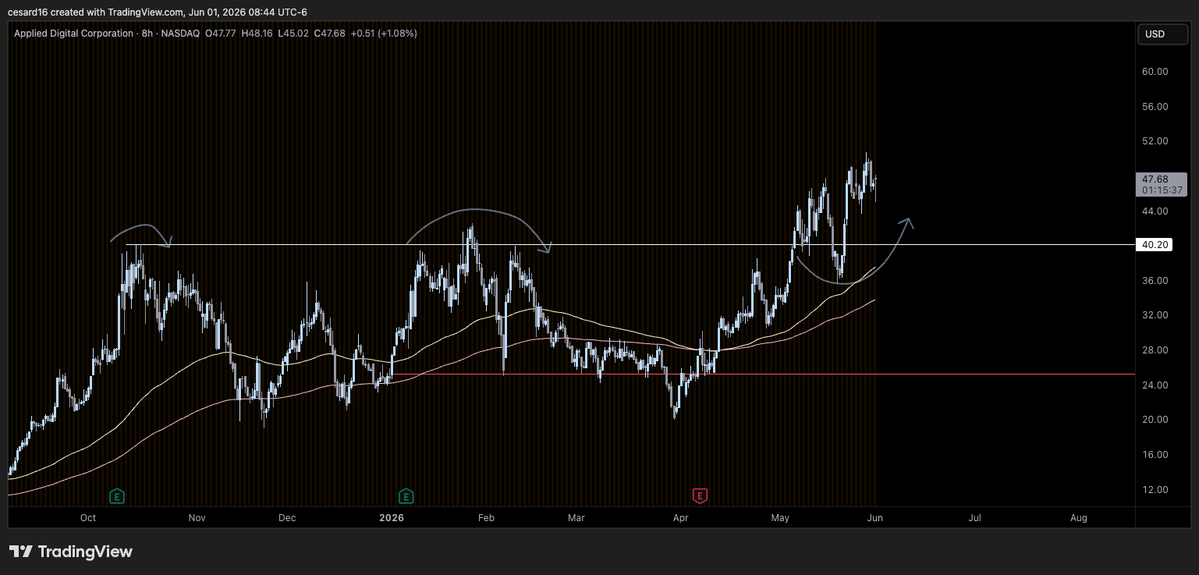The width and height of the screenshot is (1199, 575).
Task: Click the 24.00 price axis label
Action: pyautogui.click(x=1155, y=385)
